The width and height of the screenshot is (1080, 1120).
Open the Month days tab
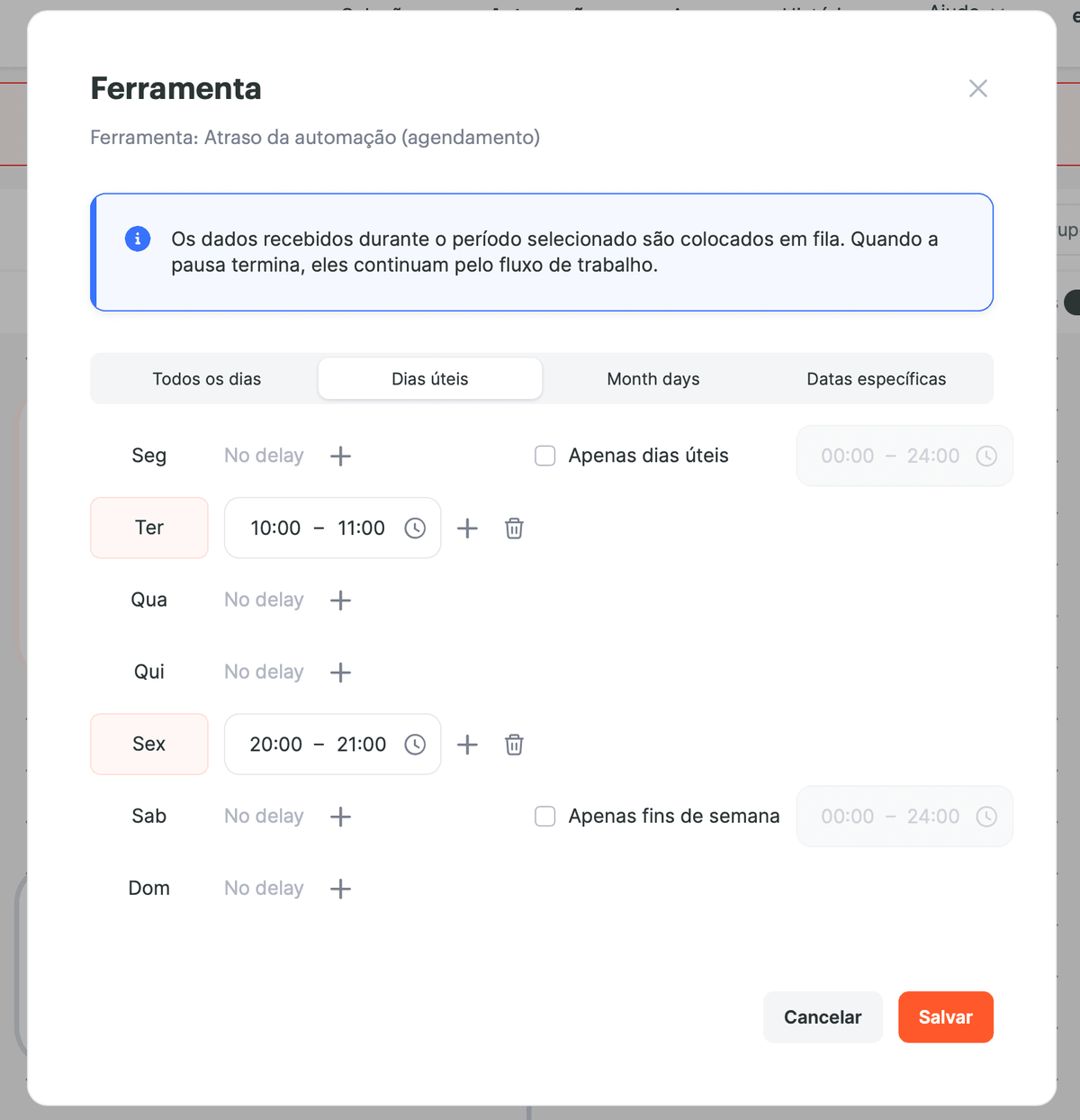point(653,379)
